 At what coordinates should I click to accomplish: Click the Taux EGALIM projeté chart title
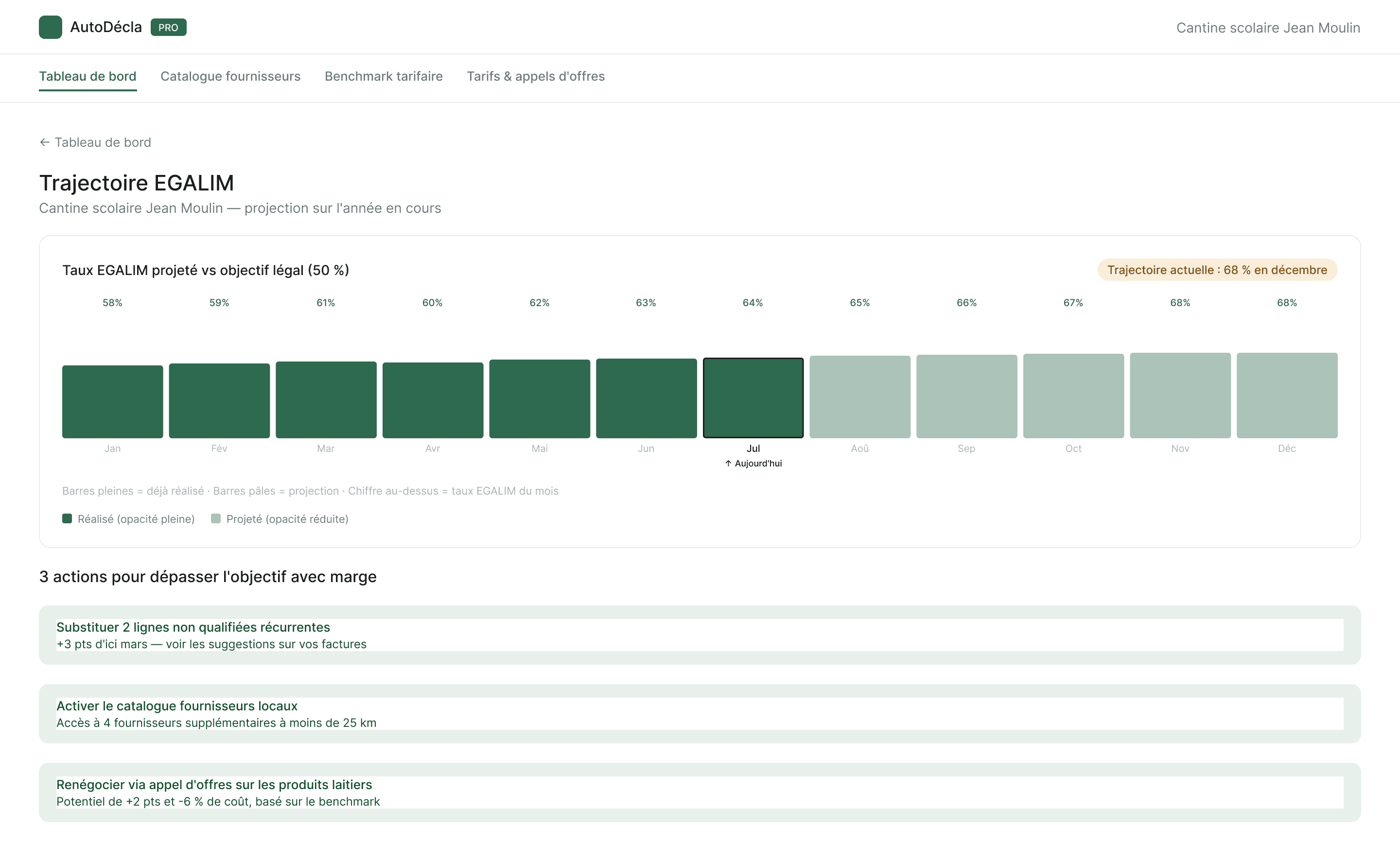(206, 270)
